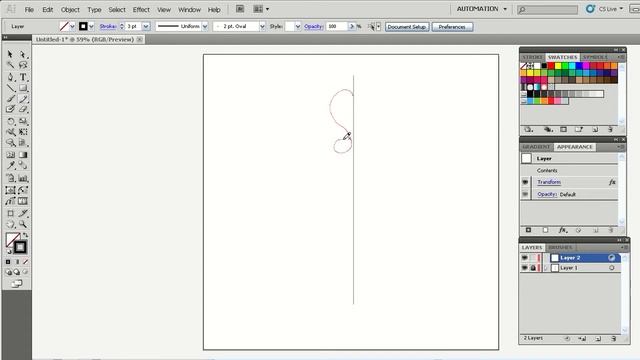Select the Magic Wand tool
The image size is (640, 360).
pos(10,65)
